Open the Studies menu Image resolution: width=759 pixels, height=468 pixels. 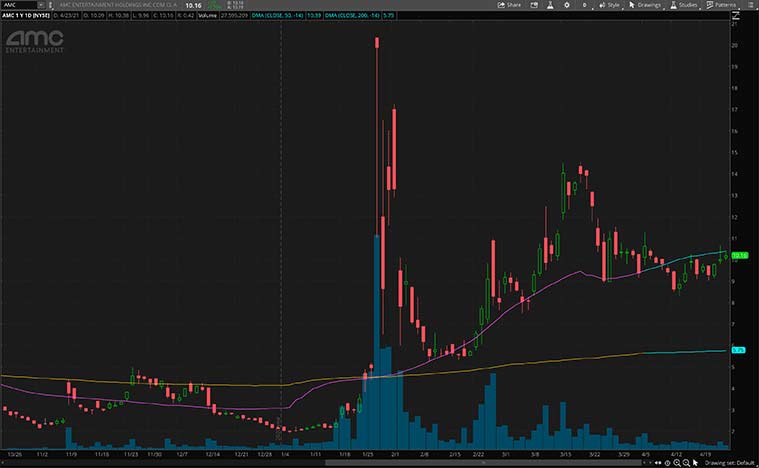tap(683, 5)
